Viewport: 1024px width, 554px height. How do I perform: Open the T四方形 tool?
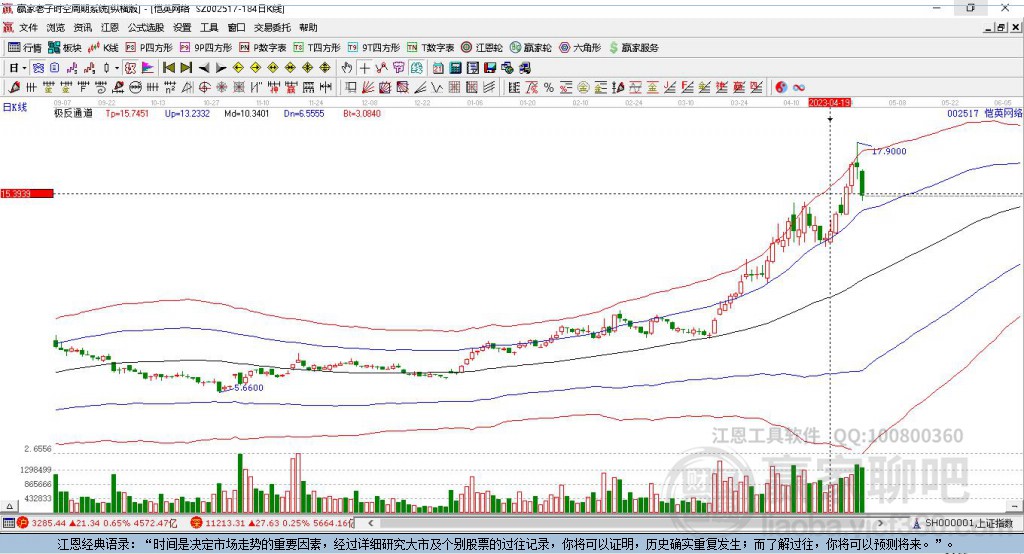pos(317,48)
